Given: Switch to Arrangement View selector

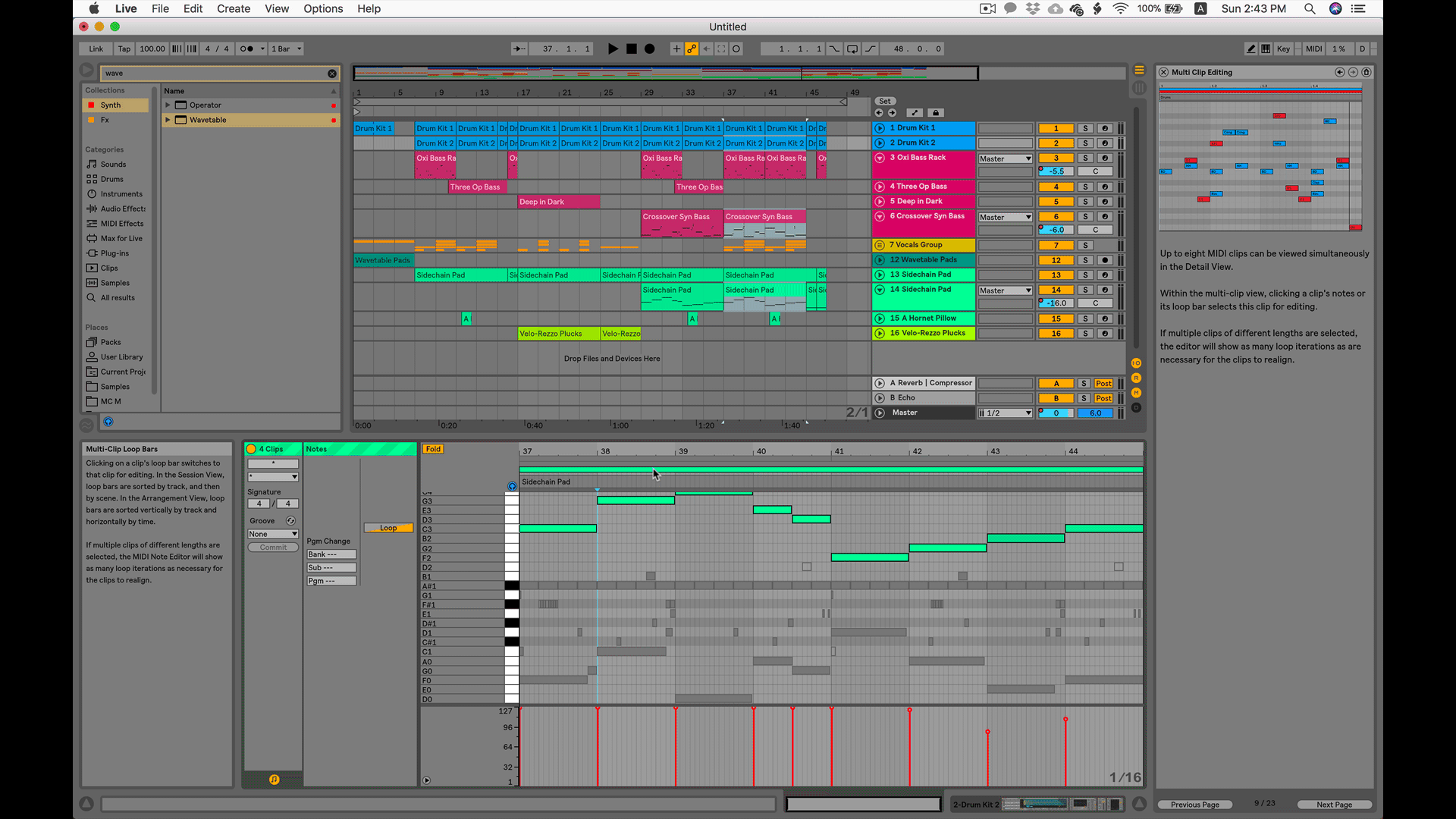Looking at the screenshot, I should pyautogui.click(x=1139, y=70).
